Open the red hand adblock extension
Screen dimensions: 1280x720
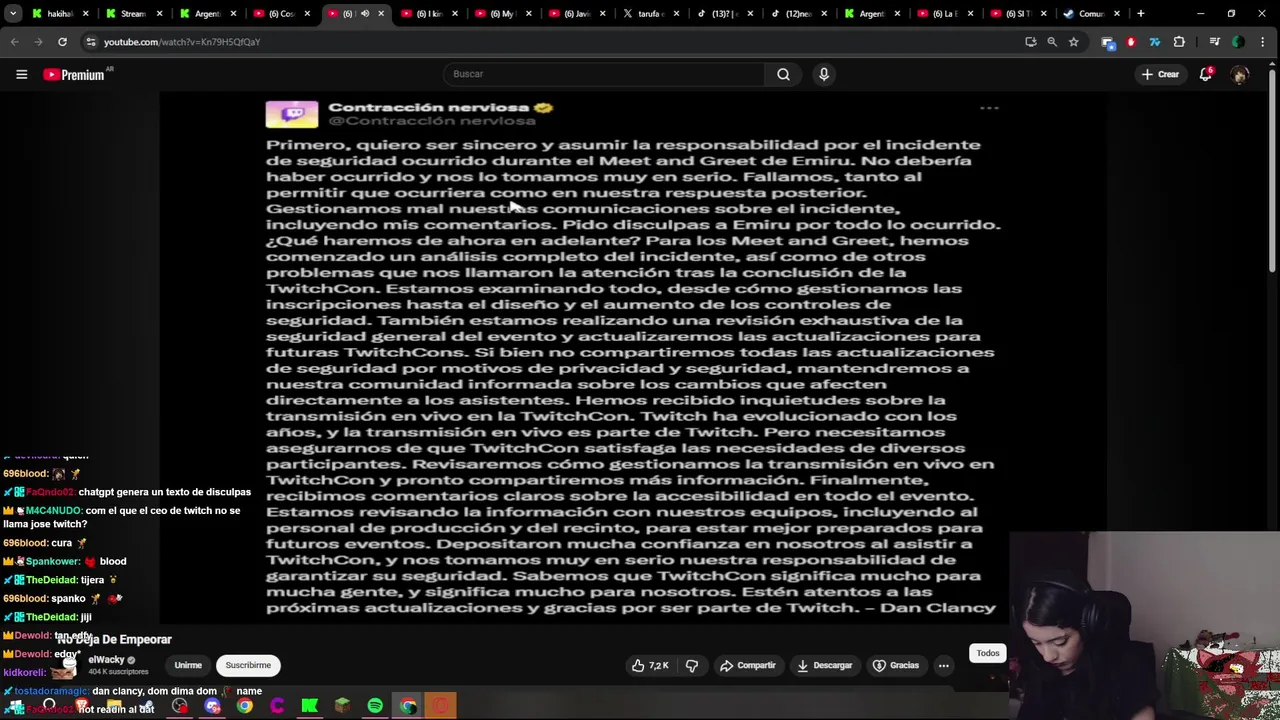[1131, 42]
